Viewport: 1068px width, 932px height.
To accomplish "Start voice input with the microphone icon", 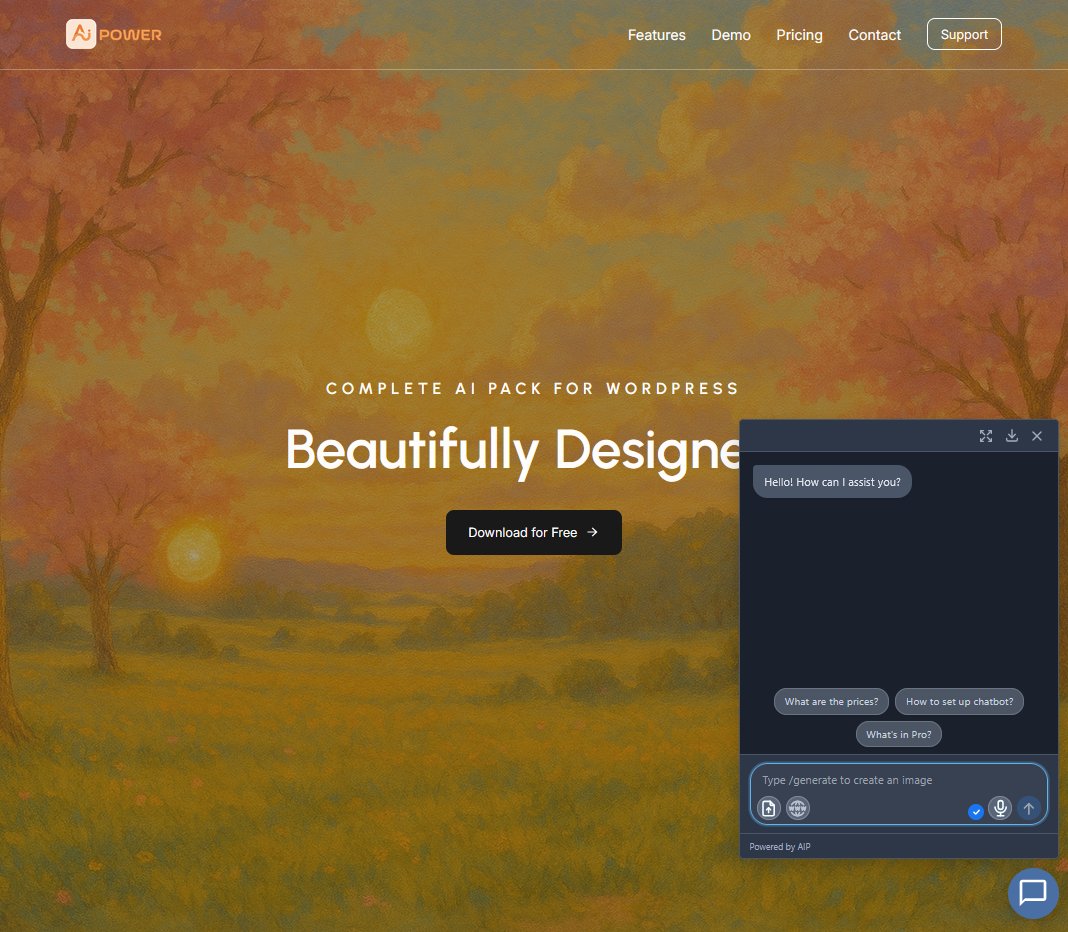I will tap(1000, 808).
